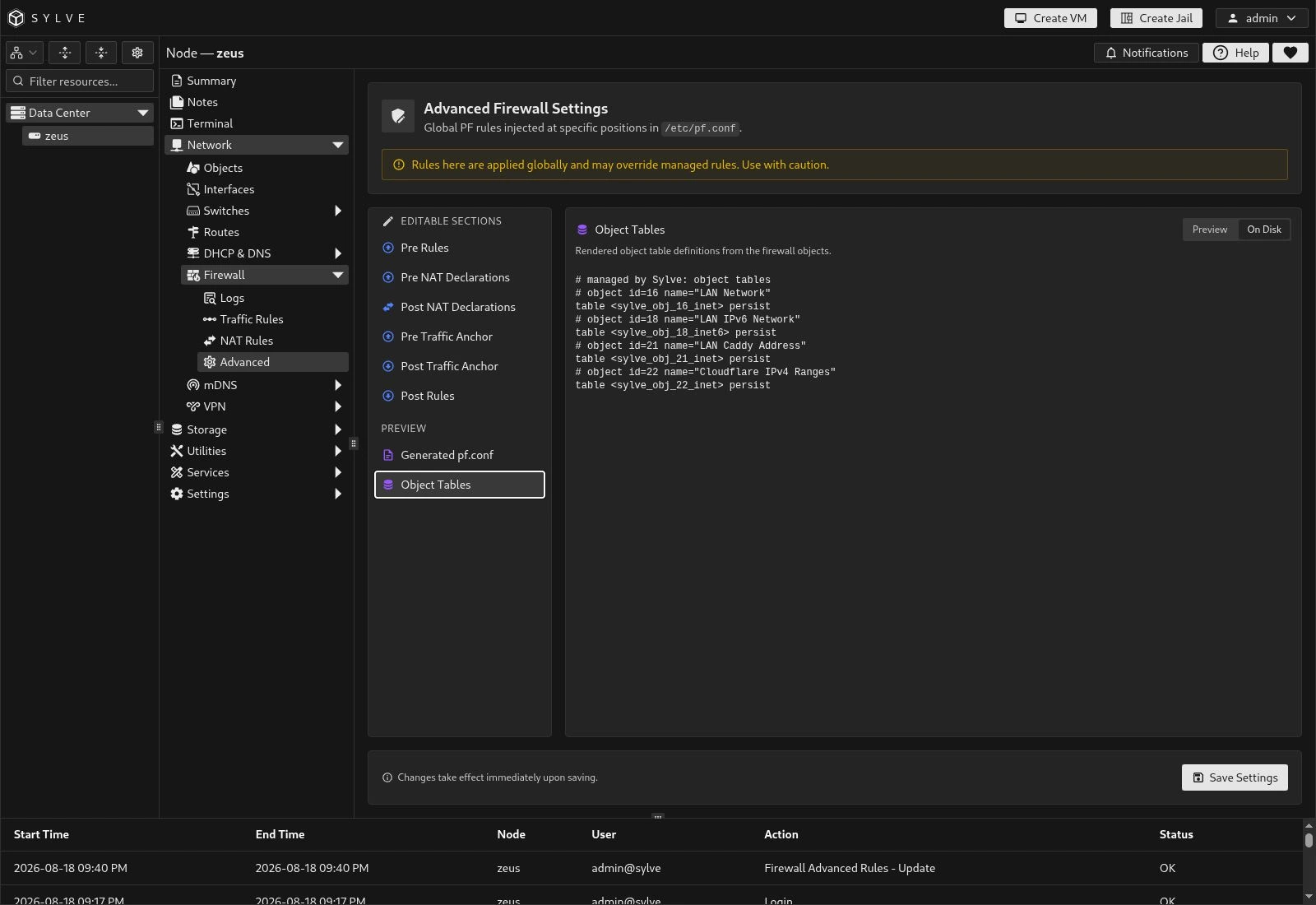Open Firewall NAT Rules
The image size is (1316, 905).
click(x=247, y=341)
